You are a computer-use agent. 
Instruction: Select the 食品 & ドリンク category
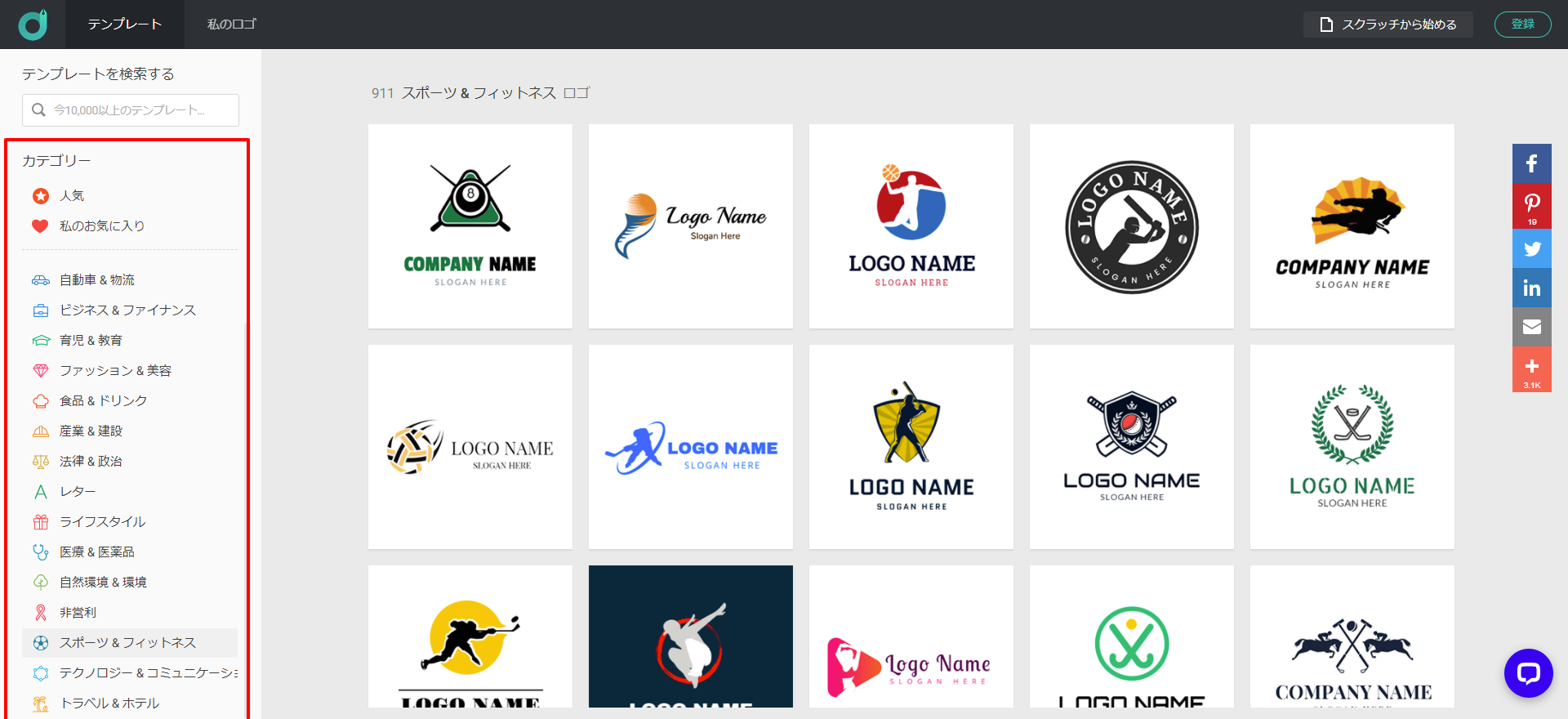[103, 401]
